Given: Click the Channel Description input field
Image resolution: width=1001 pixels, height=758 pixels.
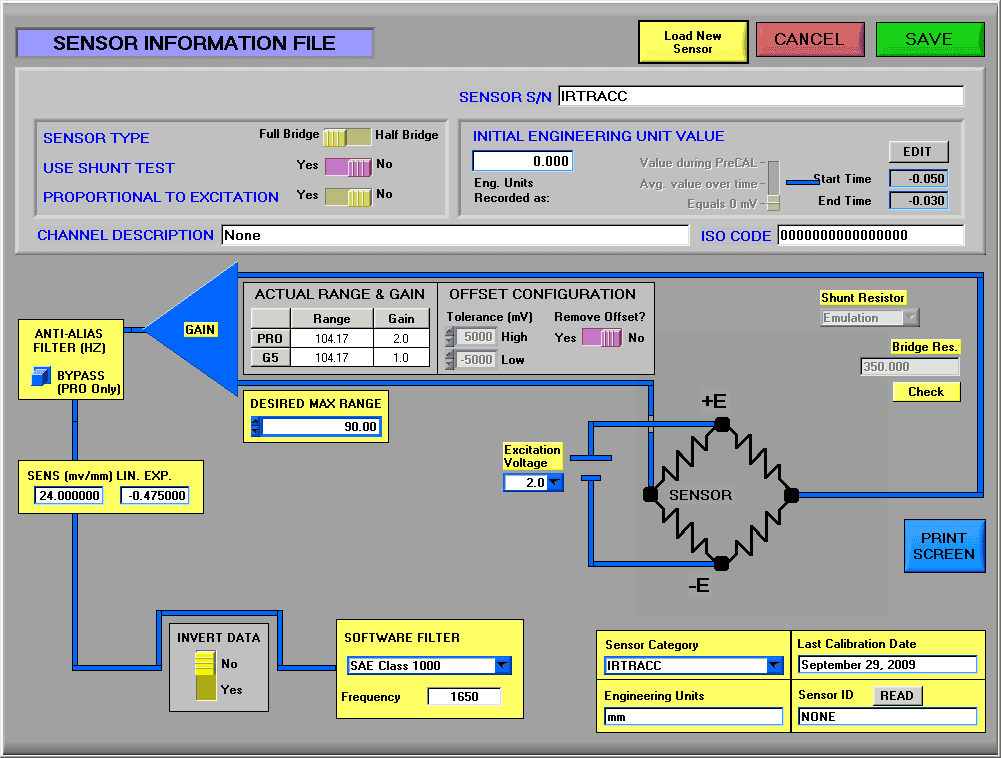Looking at the screenshot, I should pos(454,236).
